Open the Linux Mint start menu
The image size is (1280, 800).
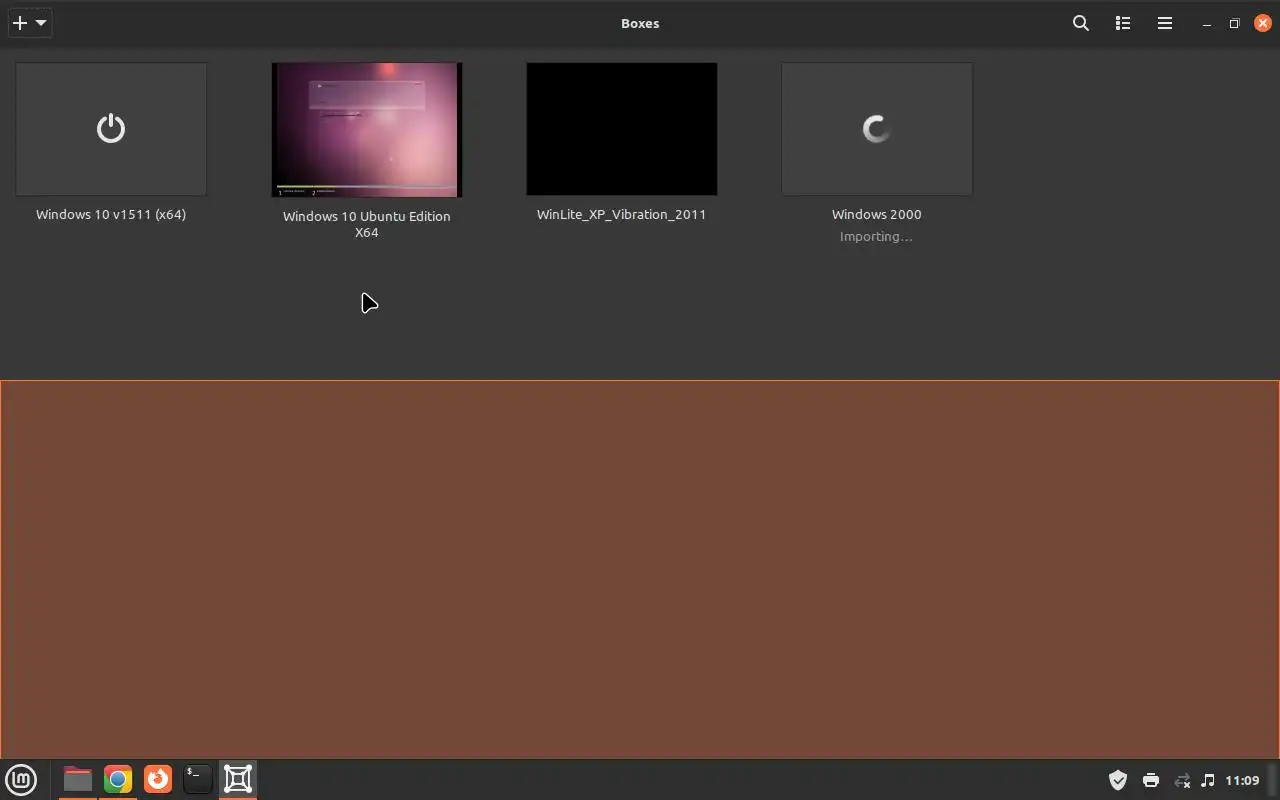tap(21, 779)
